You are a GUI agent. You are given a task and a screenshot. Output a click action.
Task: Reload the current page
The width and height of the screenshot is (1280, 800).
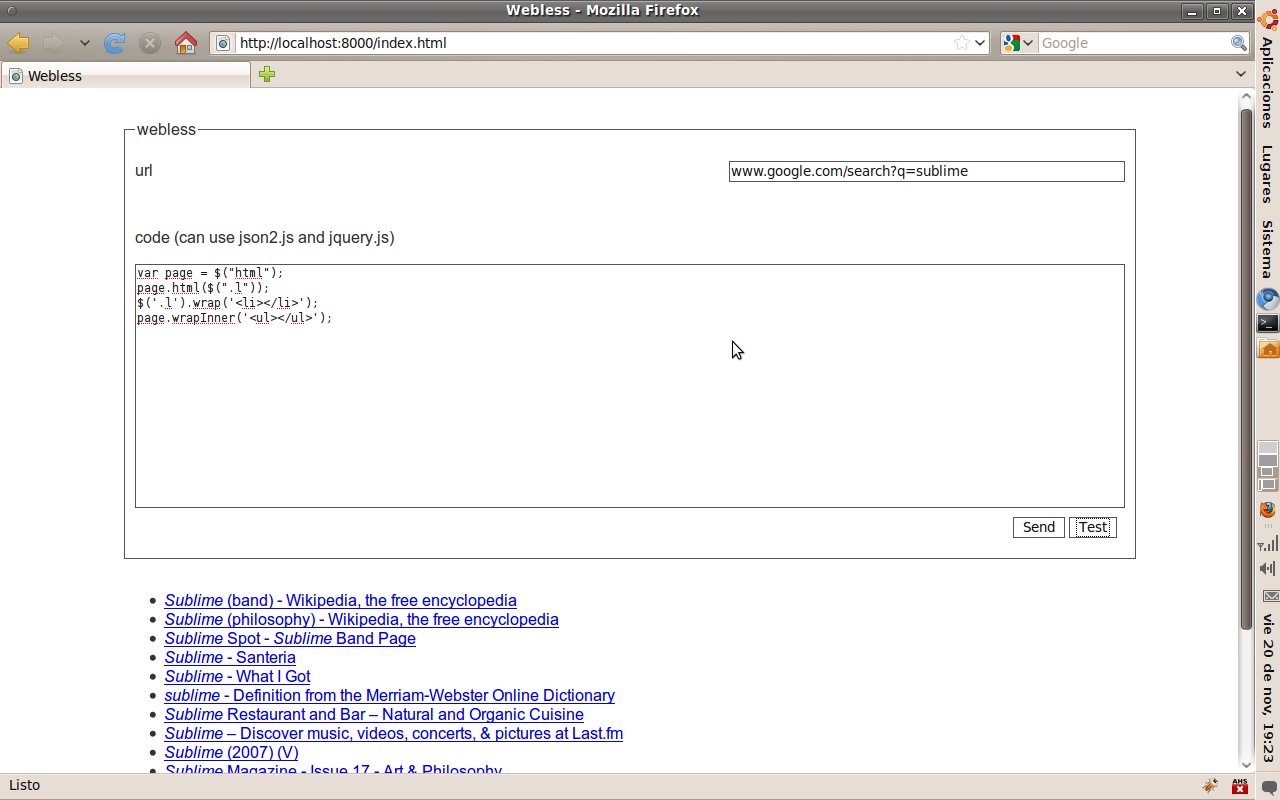[115, 43]
